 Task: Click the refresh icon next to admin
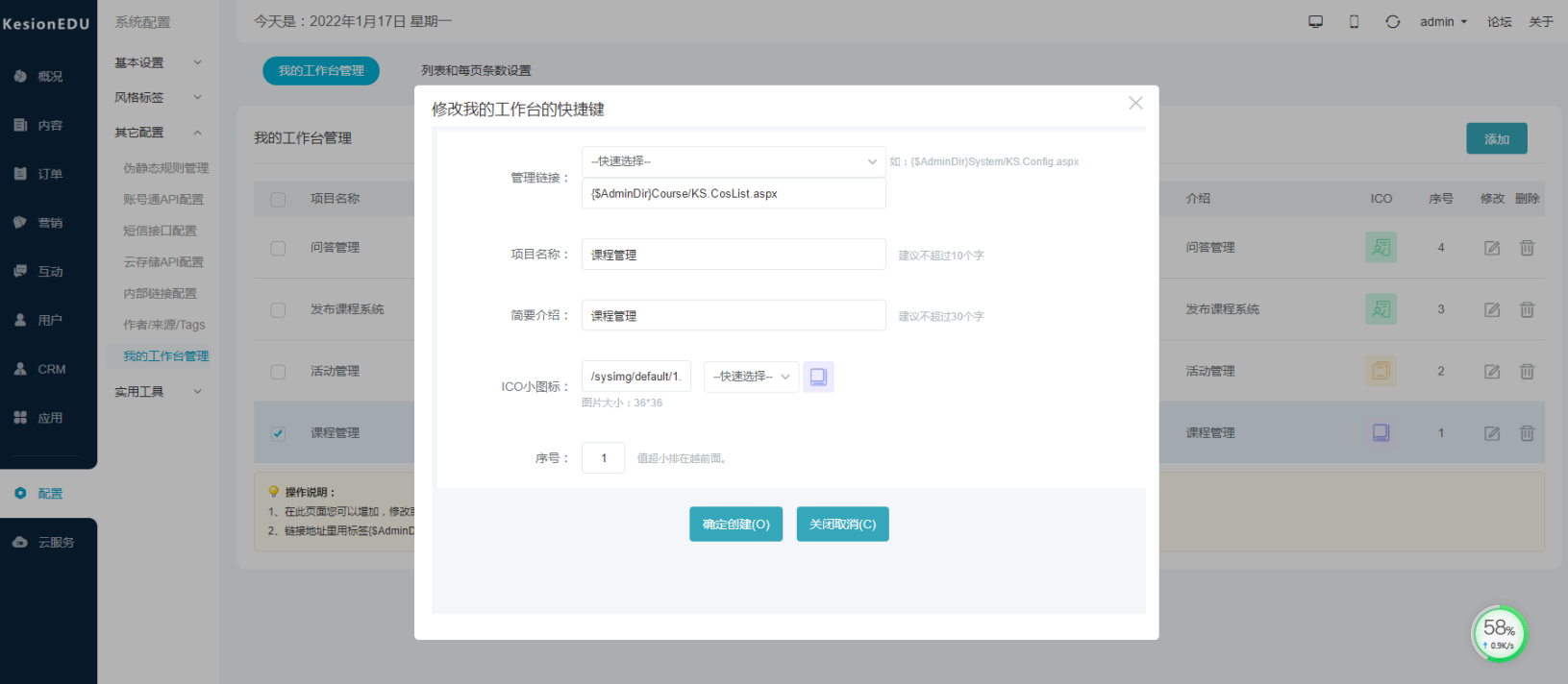point(1392,21)
